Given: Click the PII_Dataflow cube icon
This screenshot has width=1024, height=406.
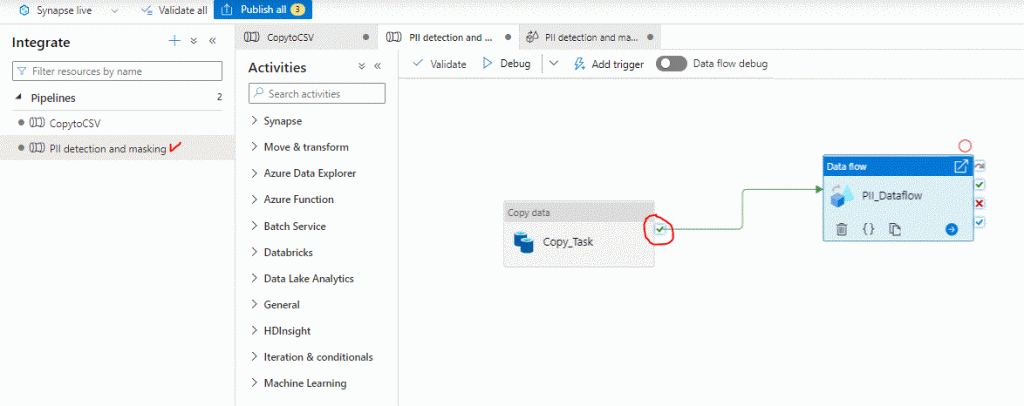Looking at the screenshot, I should tap(842, 196).
